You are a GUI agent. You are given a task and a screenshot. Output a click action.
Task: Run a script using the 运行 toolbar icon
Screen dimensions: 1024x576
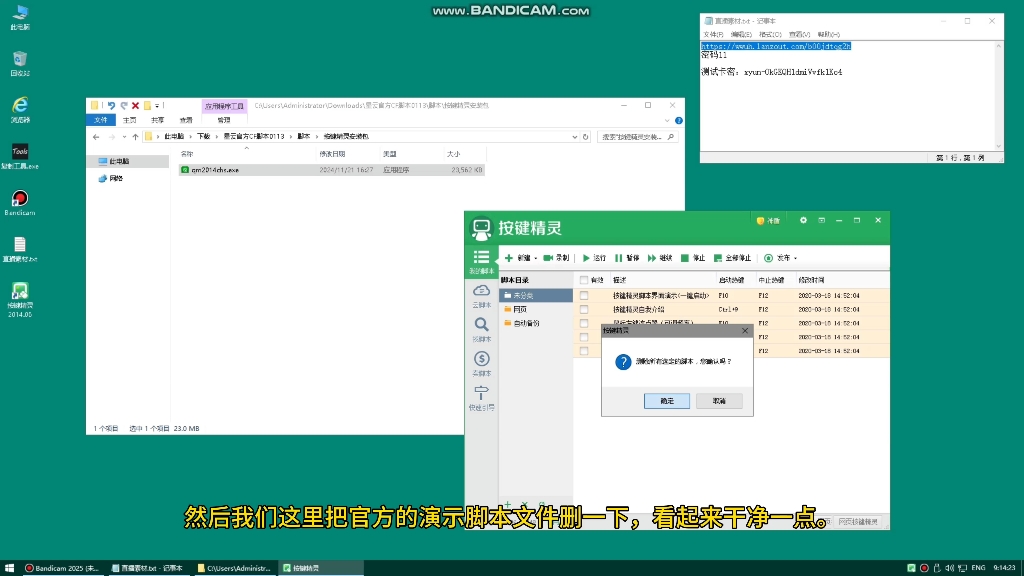592,257
